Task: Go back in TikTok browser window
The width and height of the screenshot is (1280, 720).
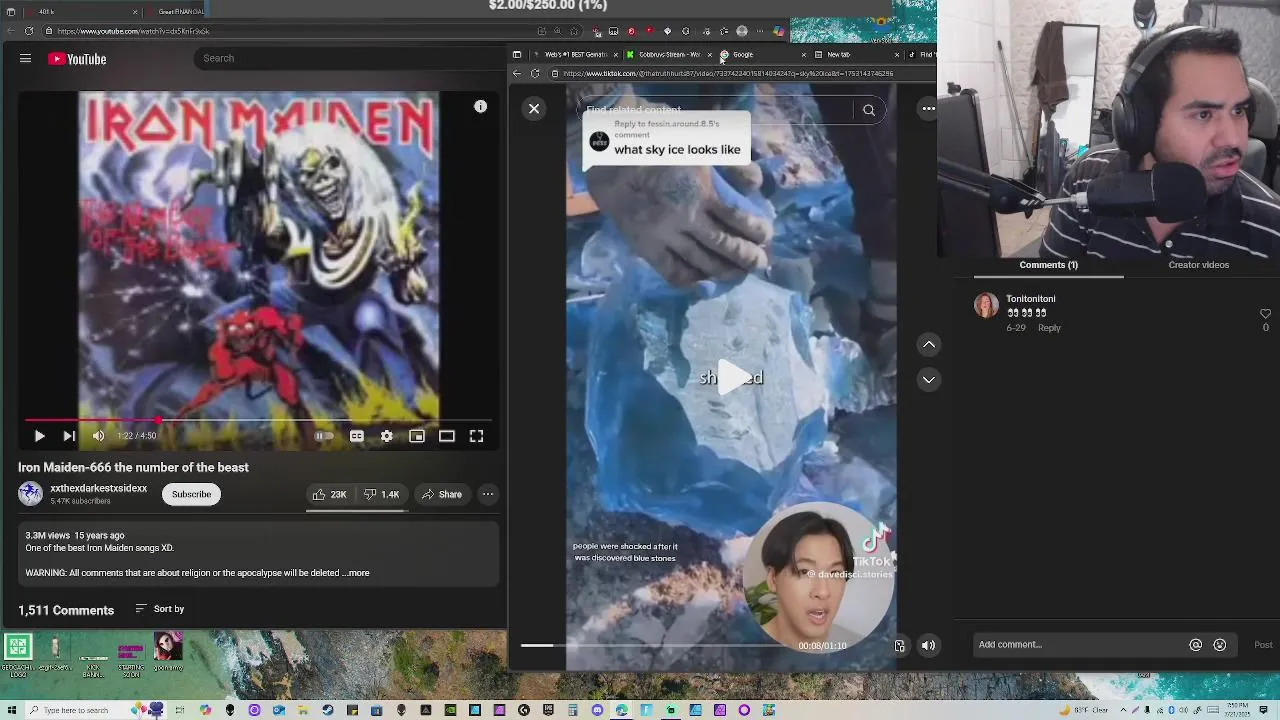Action: click(x=517, y=74)
